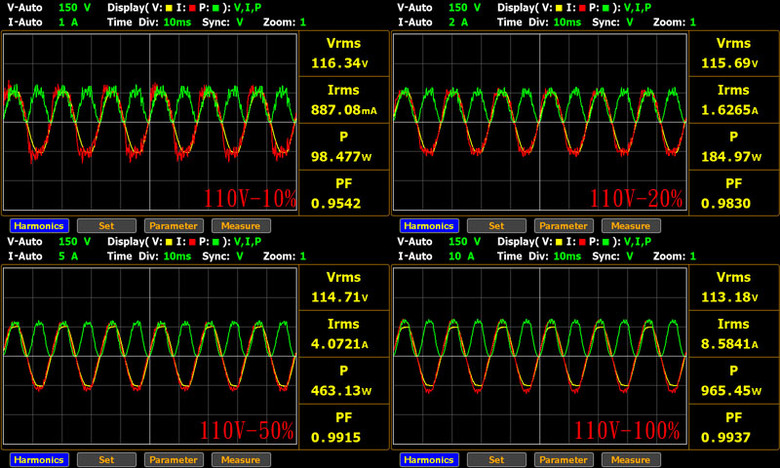Select Measure in the 110V-20% panel
Viewport: 780px width, 468px height.
(631, 226)
